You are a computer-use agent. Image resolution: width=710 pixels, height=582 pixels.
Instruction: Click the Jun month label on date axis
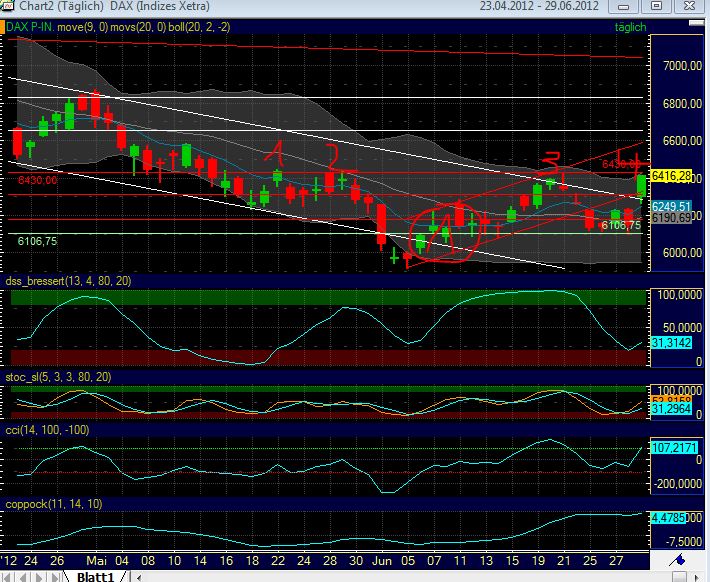tap(382, 561)
